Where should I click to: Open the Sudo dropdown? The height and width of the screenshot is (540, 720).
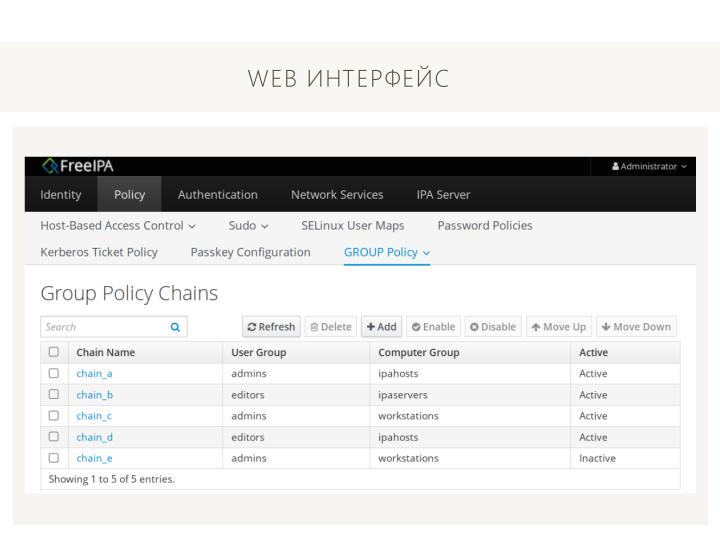pyautogui.click(x=248, y=226)
